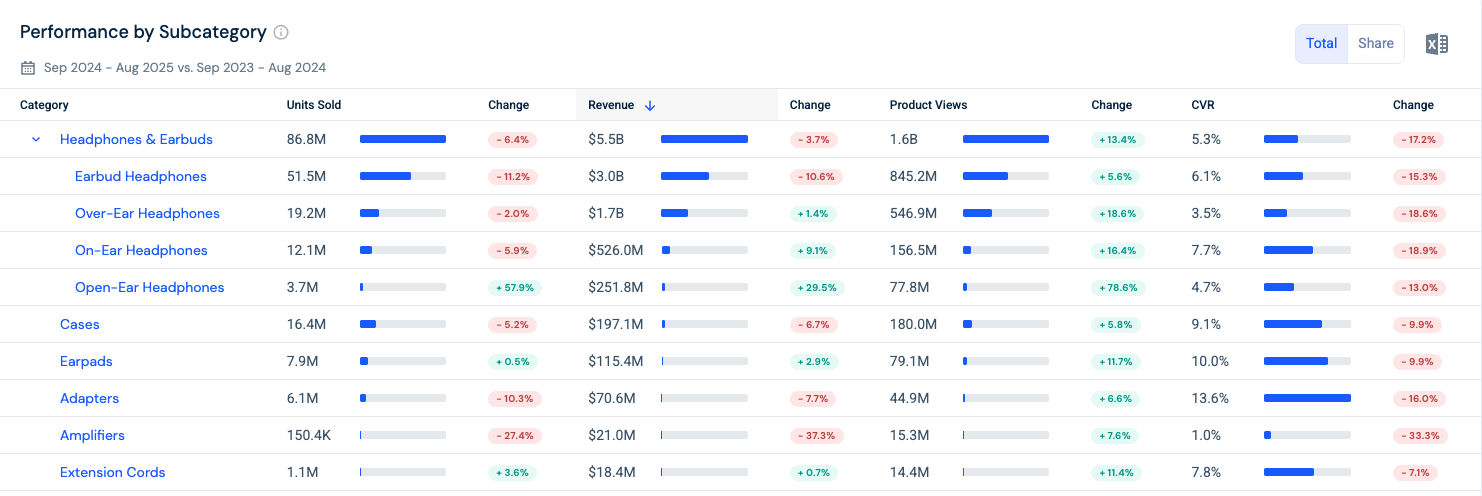This screenshot has height=496, width=1482.
Task: Click the +57.9% Open-Ear units change badge
Action: pyautogui.click(x=514, y=288)
